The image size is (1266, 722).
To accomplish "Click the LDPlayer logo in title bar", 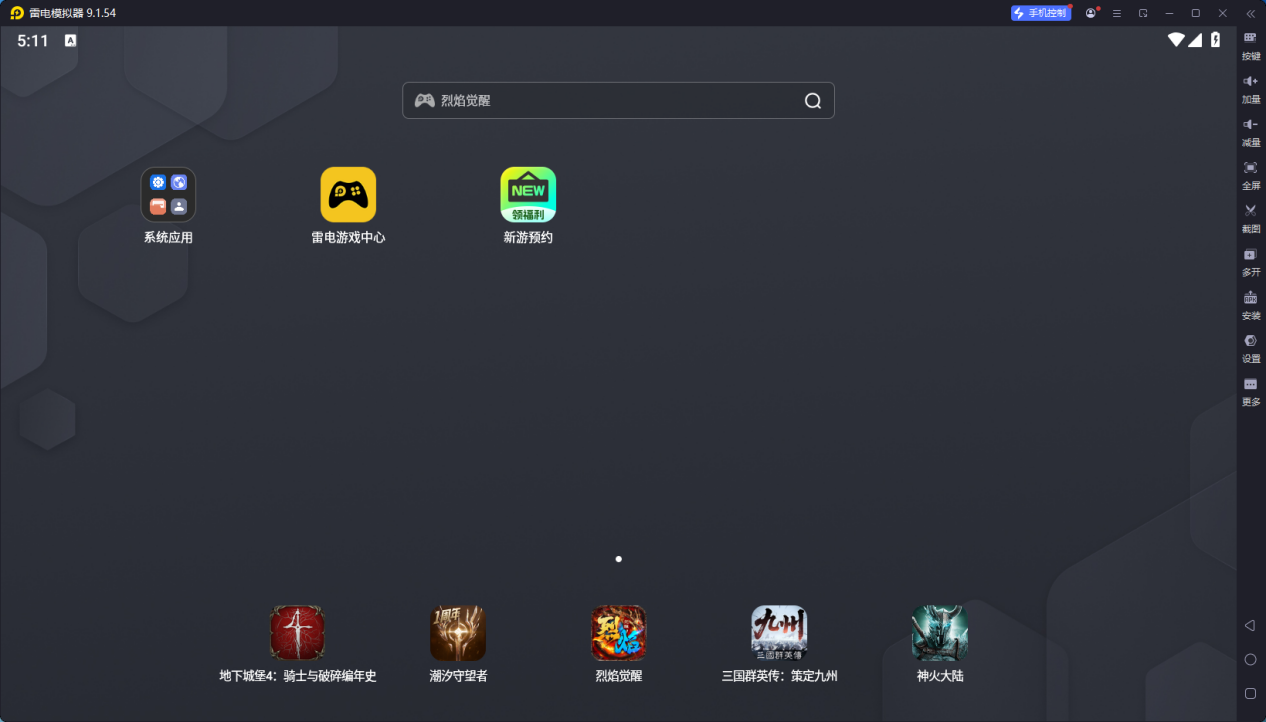I will tap(17, 13).
